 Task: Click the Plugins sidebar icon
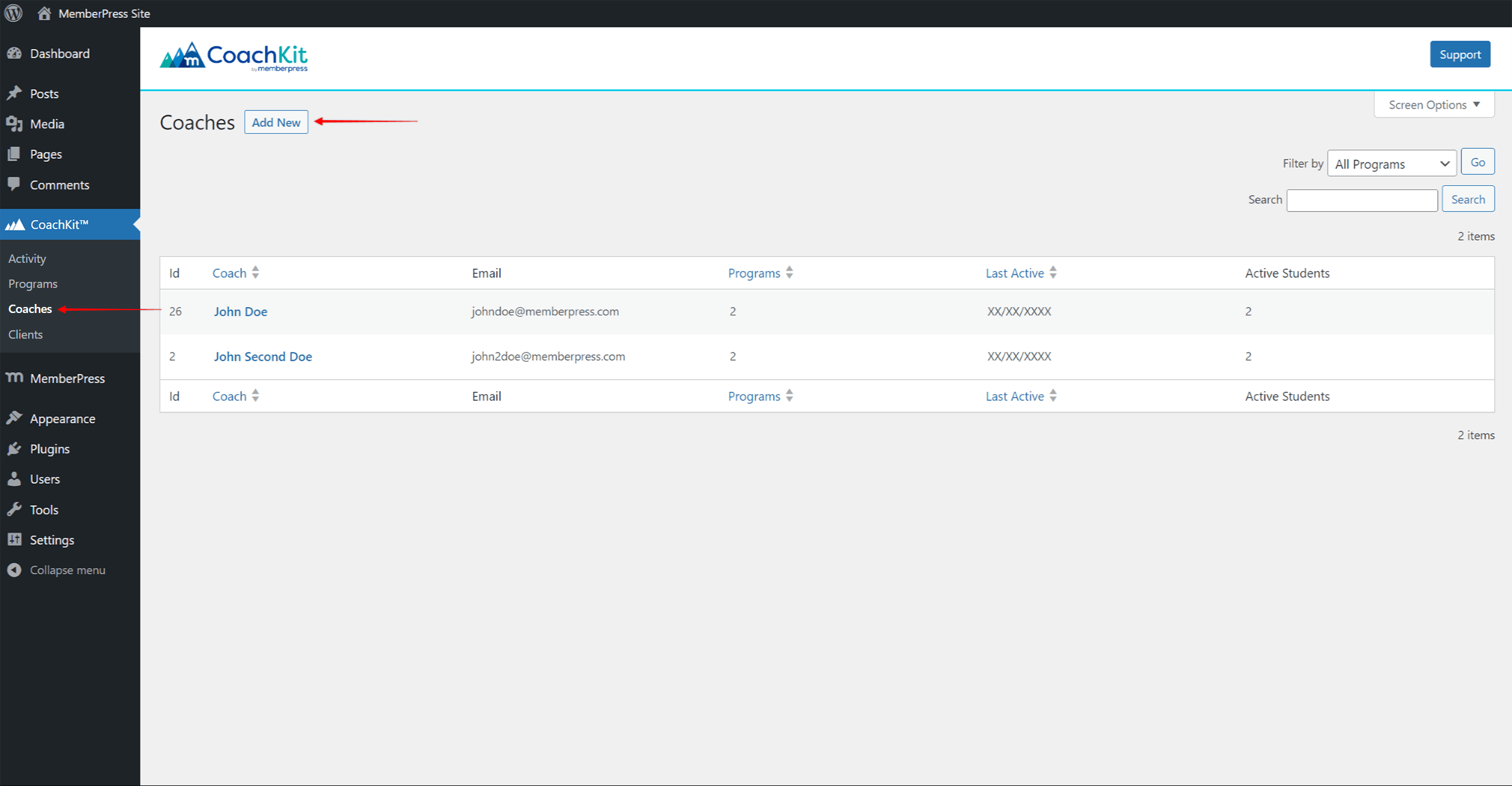coord(16,448)
